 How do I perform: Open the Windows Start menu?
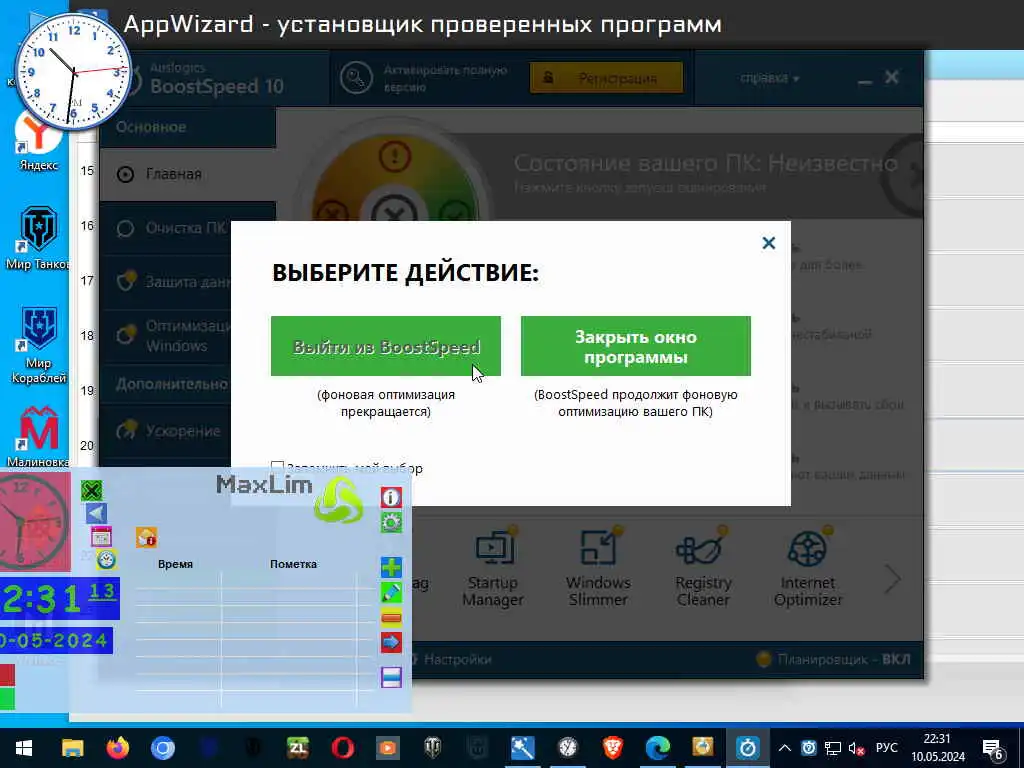tap(24, 748)
